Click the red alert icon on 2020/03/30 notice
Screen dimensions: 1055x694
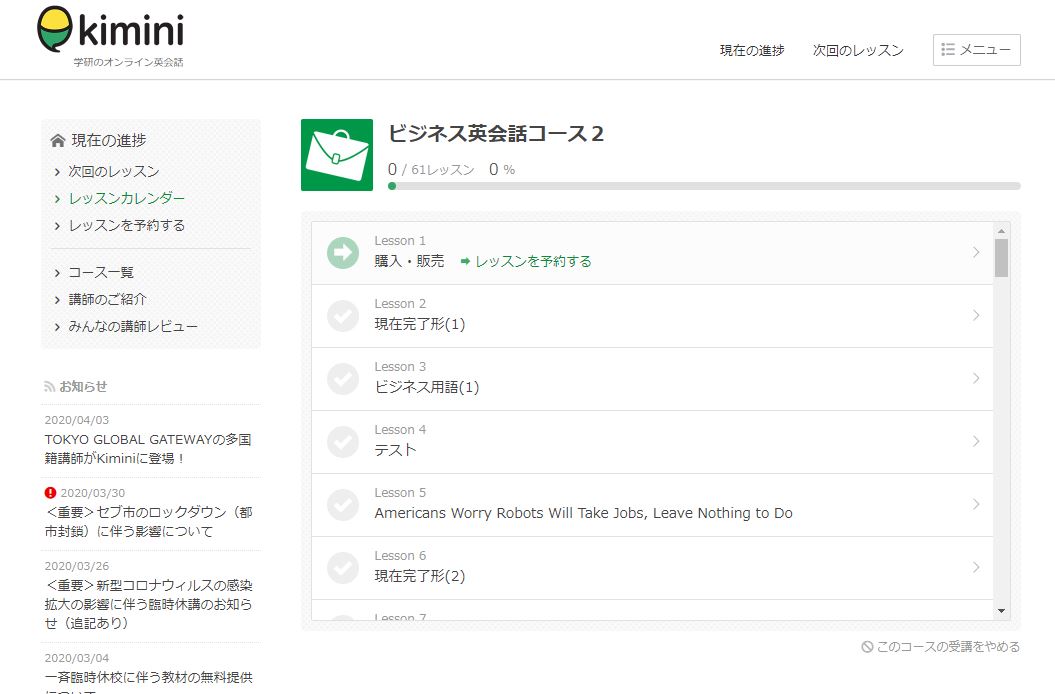(x=51, y=492)
